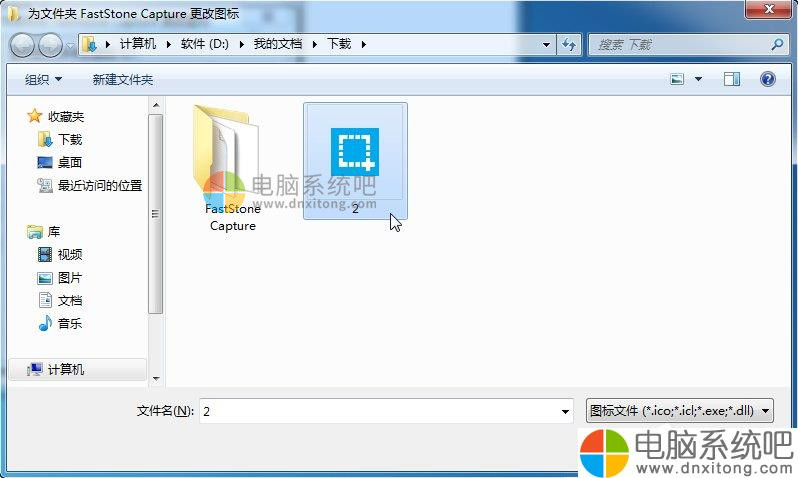The height and width of the screenshot is (478, 798).
Task: Click the change view icon in toolbar
Action: [x=677, y=79]
